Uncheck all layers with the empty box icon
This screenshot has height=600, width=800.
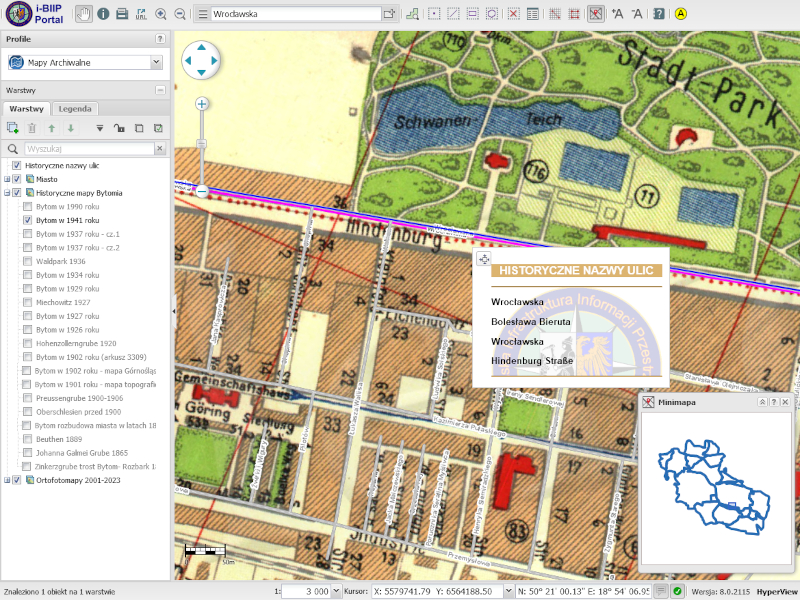point(139,128)
